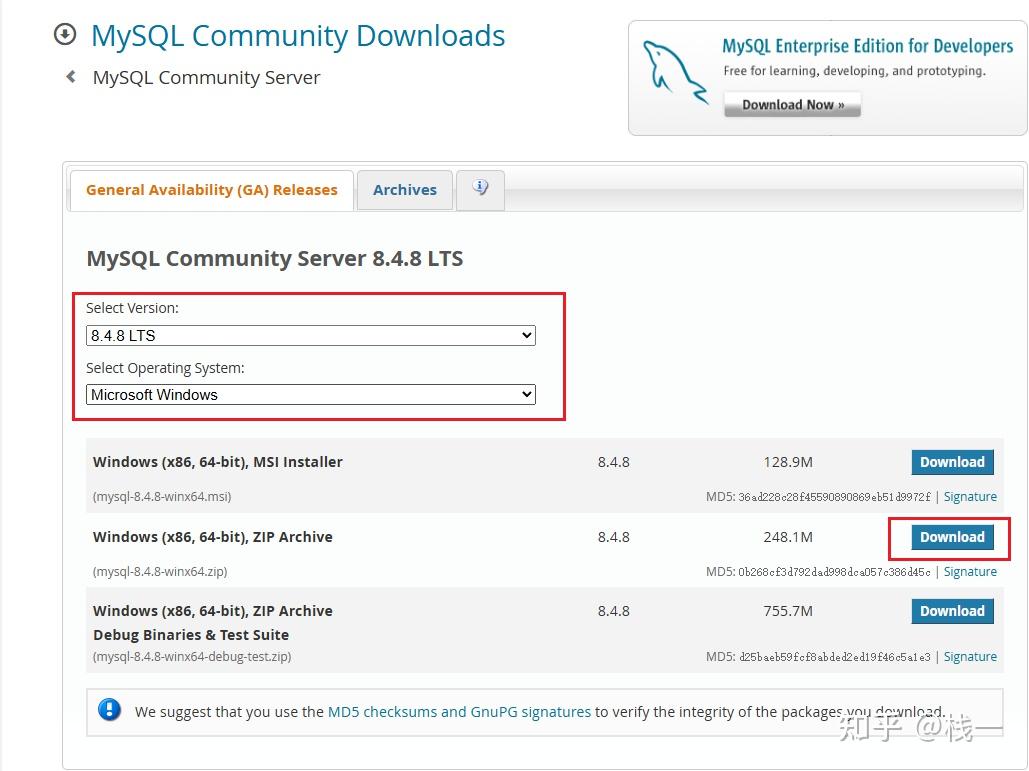Click the 755.7M size value
Screen dimensions: 1029x771
788,611
